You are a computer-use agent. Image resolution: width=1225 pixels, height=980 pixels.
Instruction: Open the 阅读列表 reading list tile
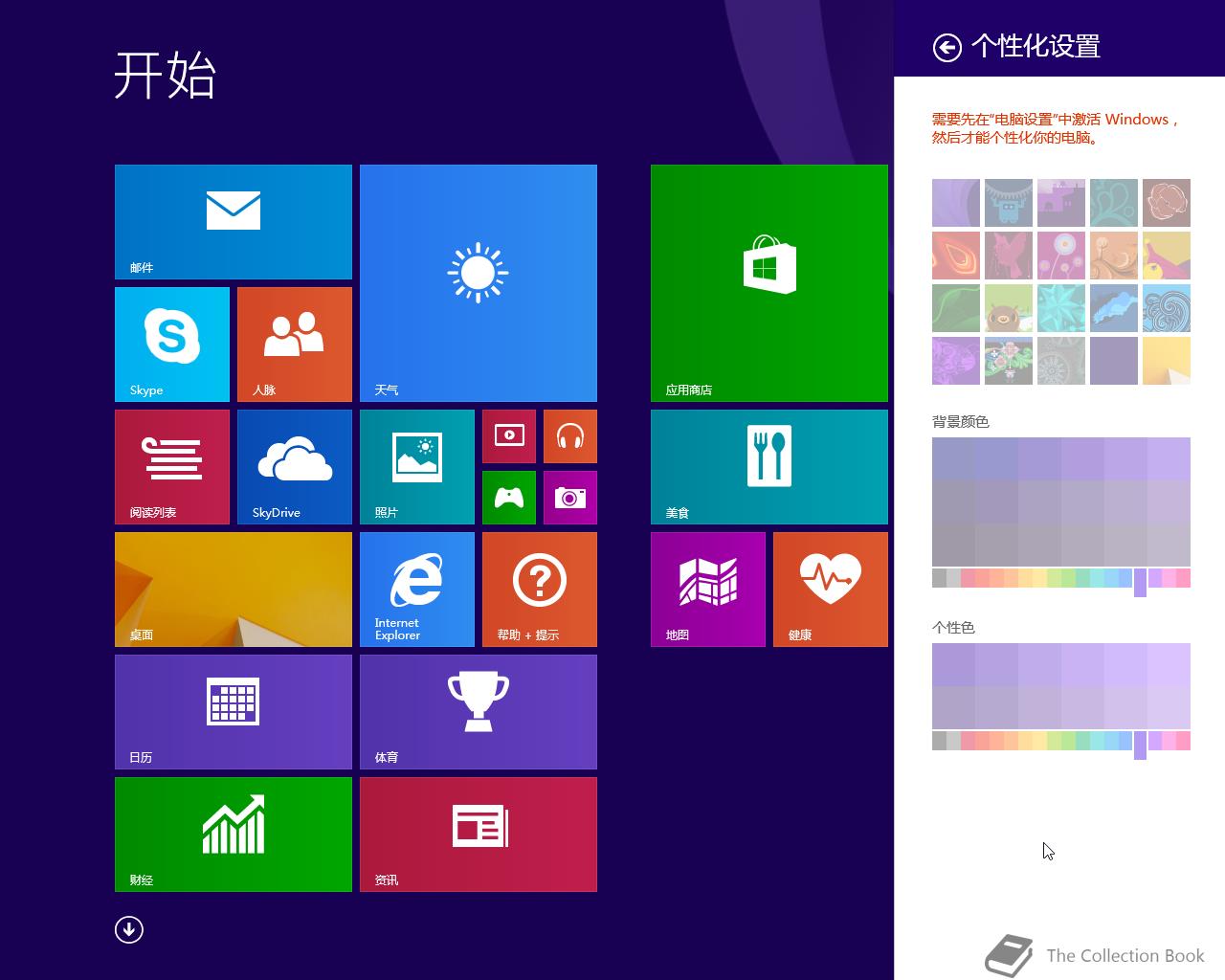tap(172, 467)
